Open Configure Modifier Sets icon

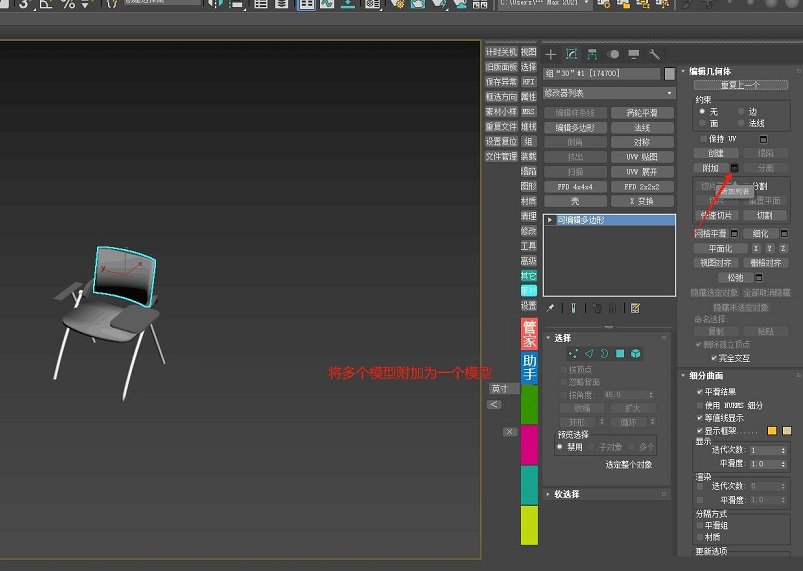(636, 308)
